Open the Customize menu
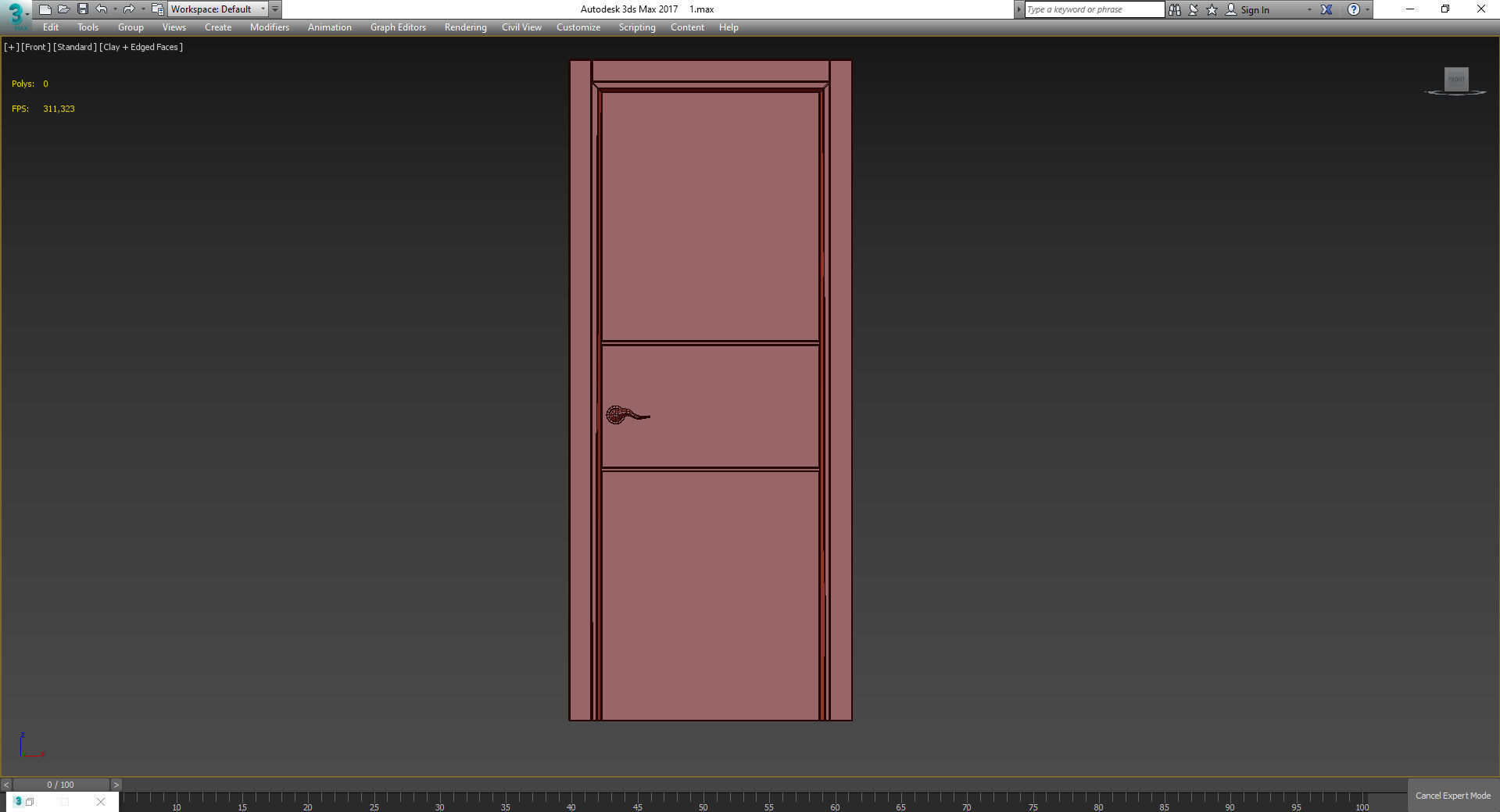This screenshot has height=812, width=1500. coord(578,27)
